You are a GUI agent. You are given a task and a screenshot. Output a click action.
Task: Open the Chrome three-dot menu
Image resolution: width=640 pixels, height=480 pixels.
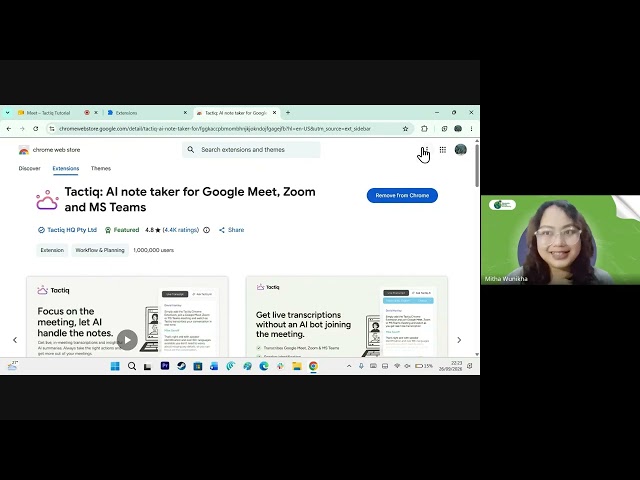[x=471, y=129]
